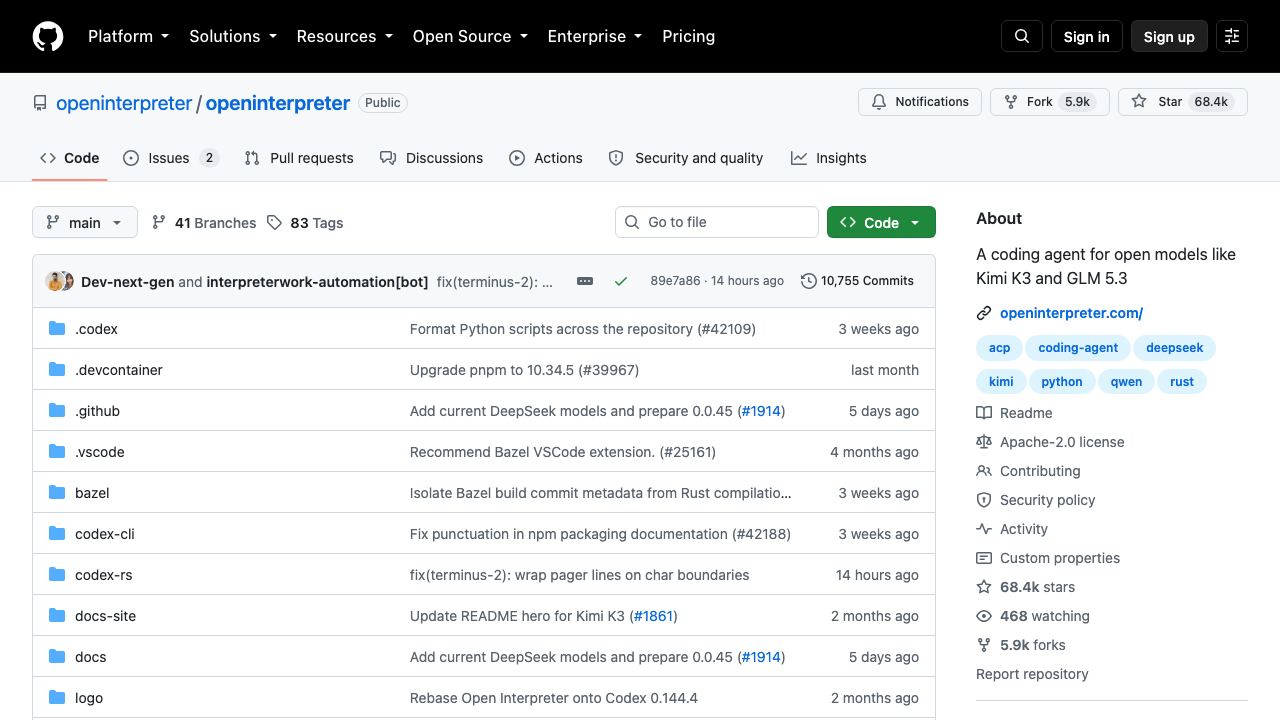Click the book icon beside Readme

(984, 413)
